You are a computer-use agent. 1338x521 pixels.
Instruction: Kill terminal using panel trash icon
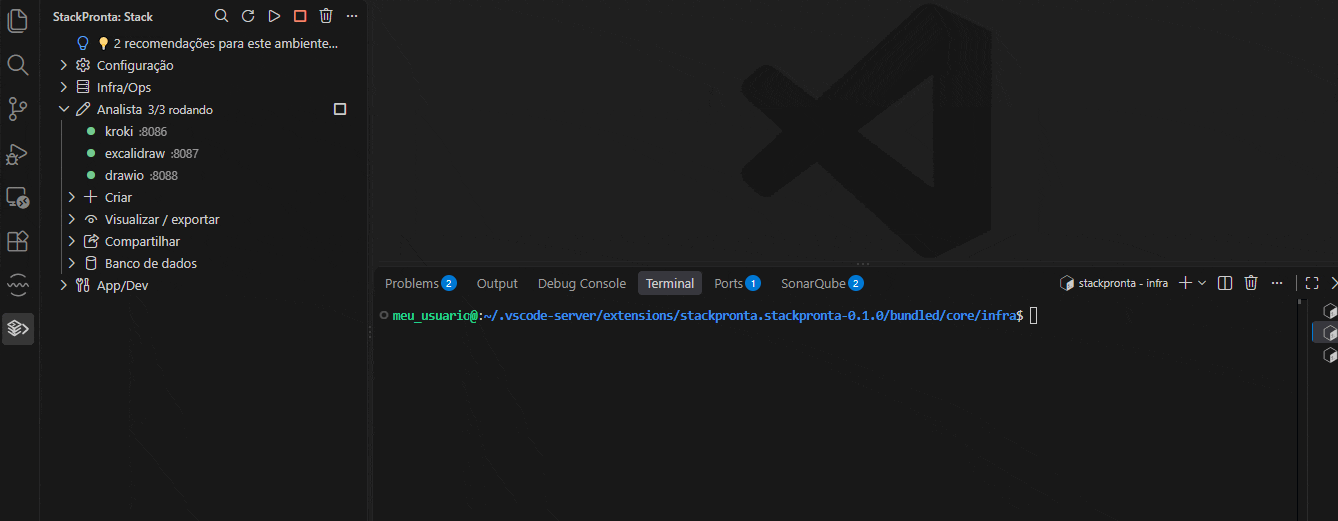[1251, 283]
